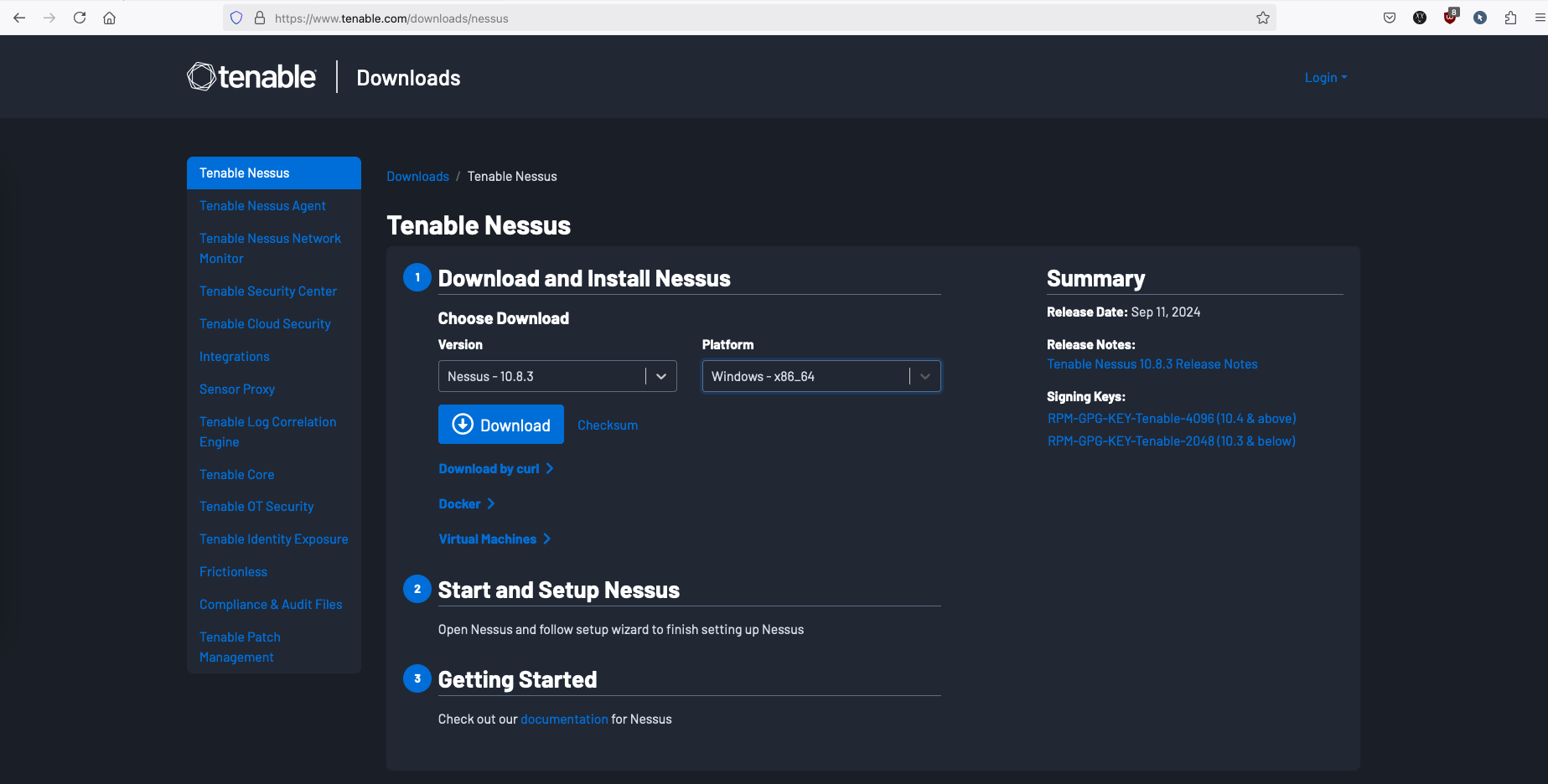Open the Platform dropdown
The image size is (1548, 784).
[x=821, y=376]
